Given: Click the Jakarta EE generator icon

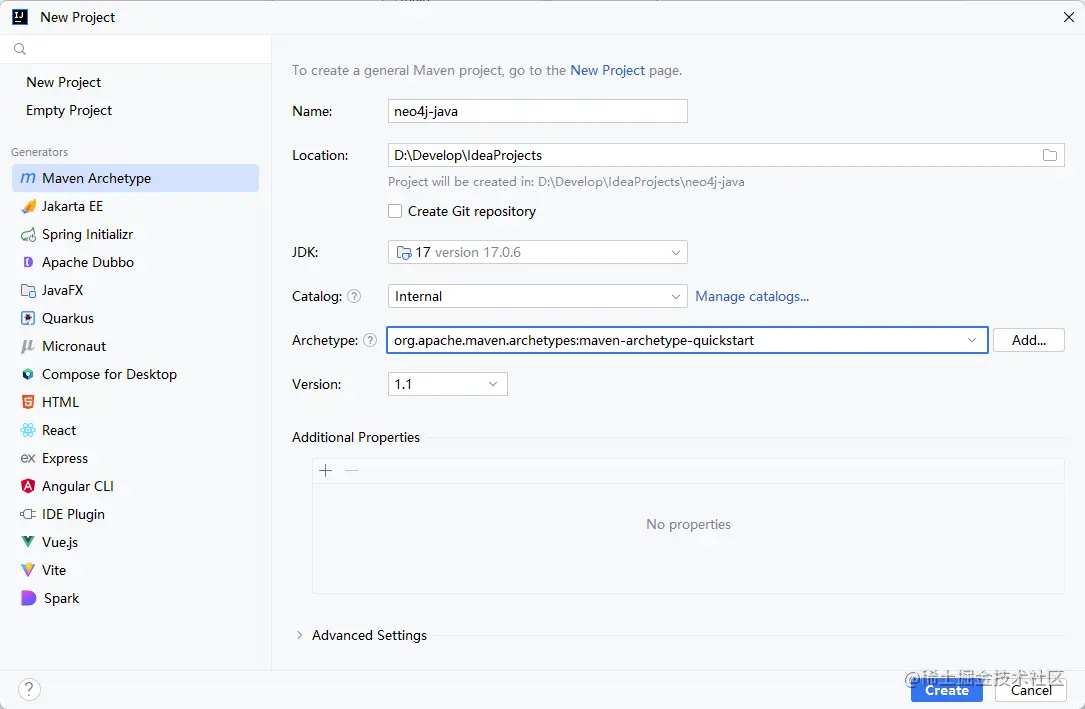Looking at the screenshot, I should (x=27, y=206).
